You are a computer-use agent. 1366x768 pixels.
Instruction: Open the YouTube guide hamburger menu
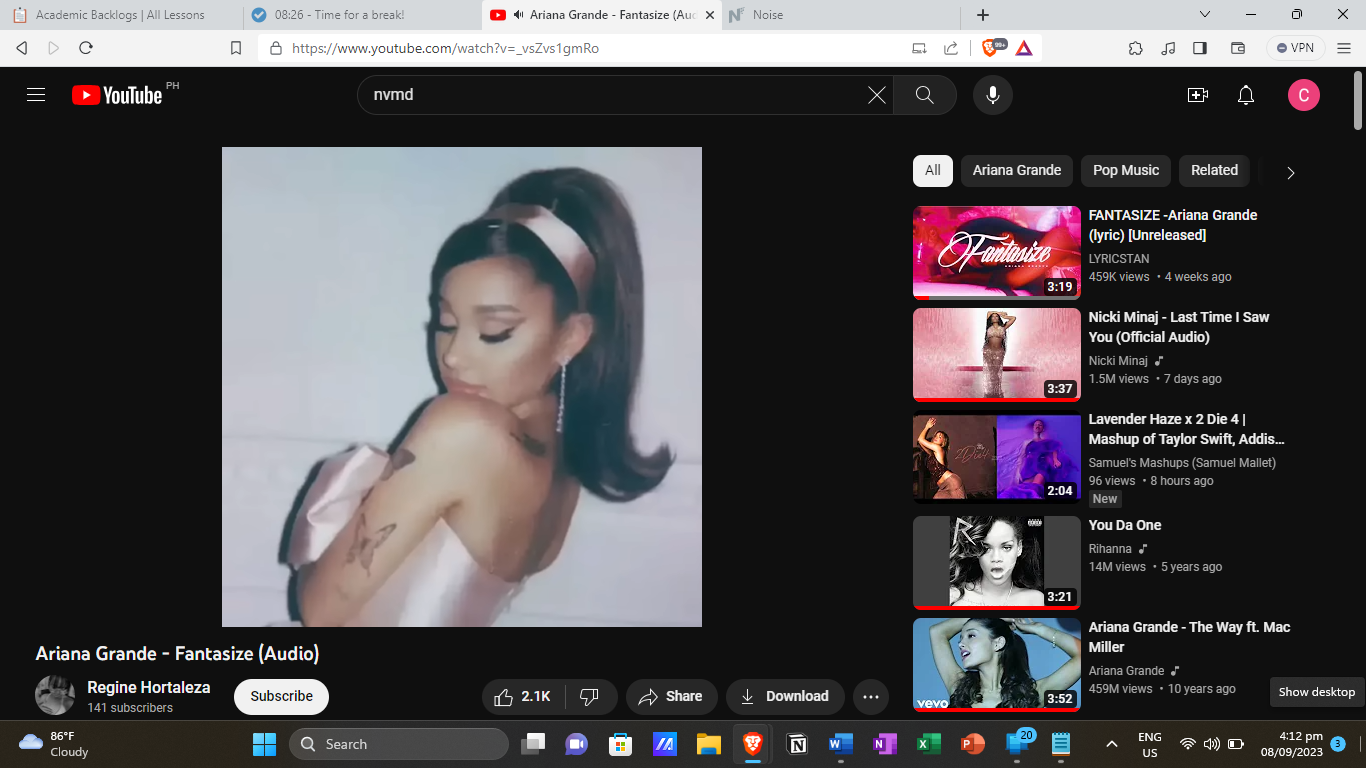36,95
